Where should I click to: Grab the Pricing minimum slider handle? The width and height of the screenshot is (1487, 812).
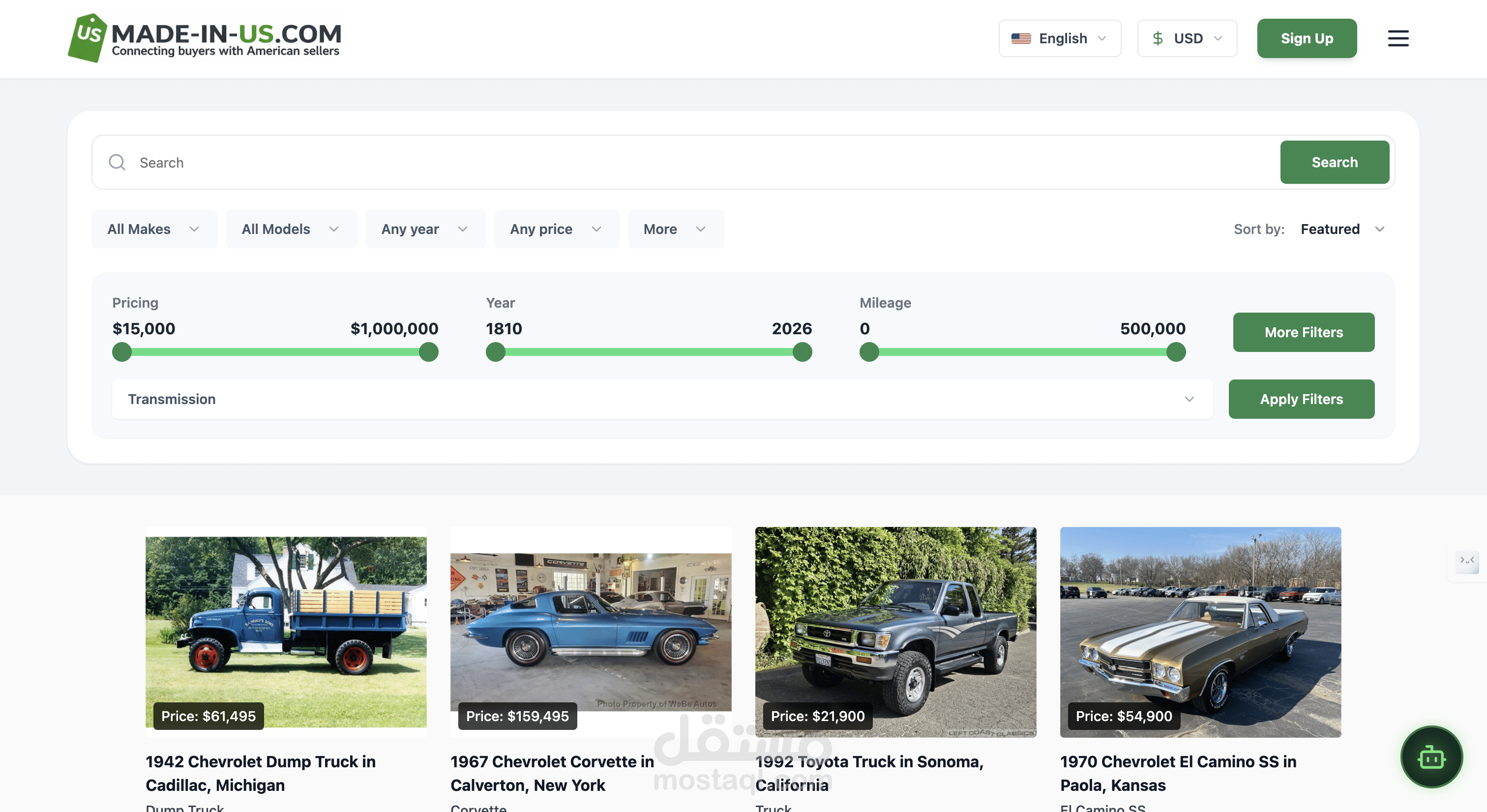[x=122, y=352]
